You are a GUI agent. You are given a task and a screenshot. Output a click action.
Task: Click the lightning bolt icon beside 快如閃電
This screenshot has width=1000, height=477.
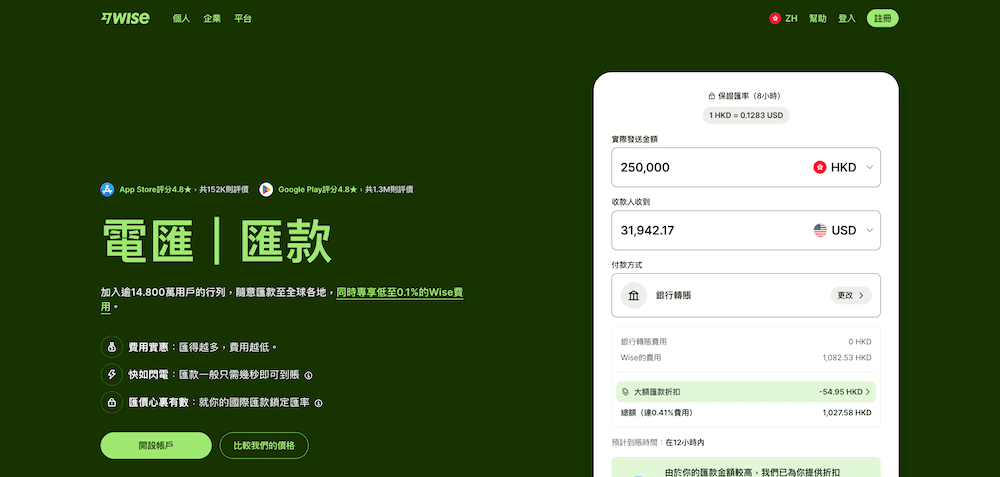coord(112,375)
